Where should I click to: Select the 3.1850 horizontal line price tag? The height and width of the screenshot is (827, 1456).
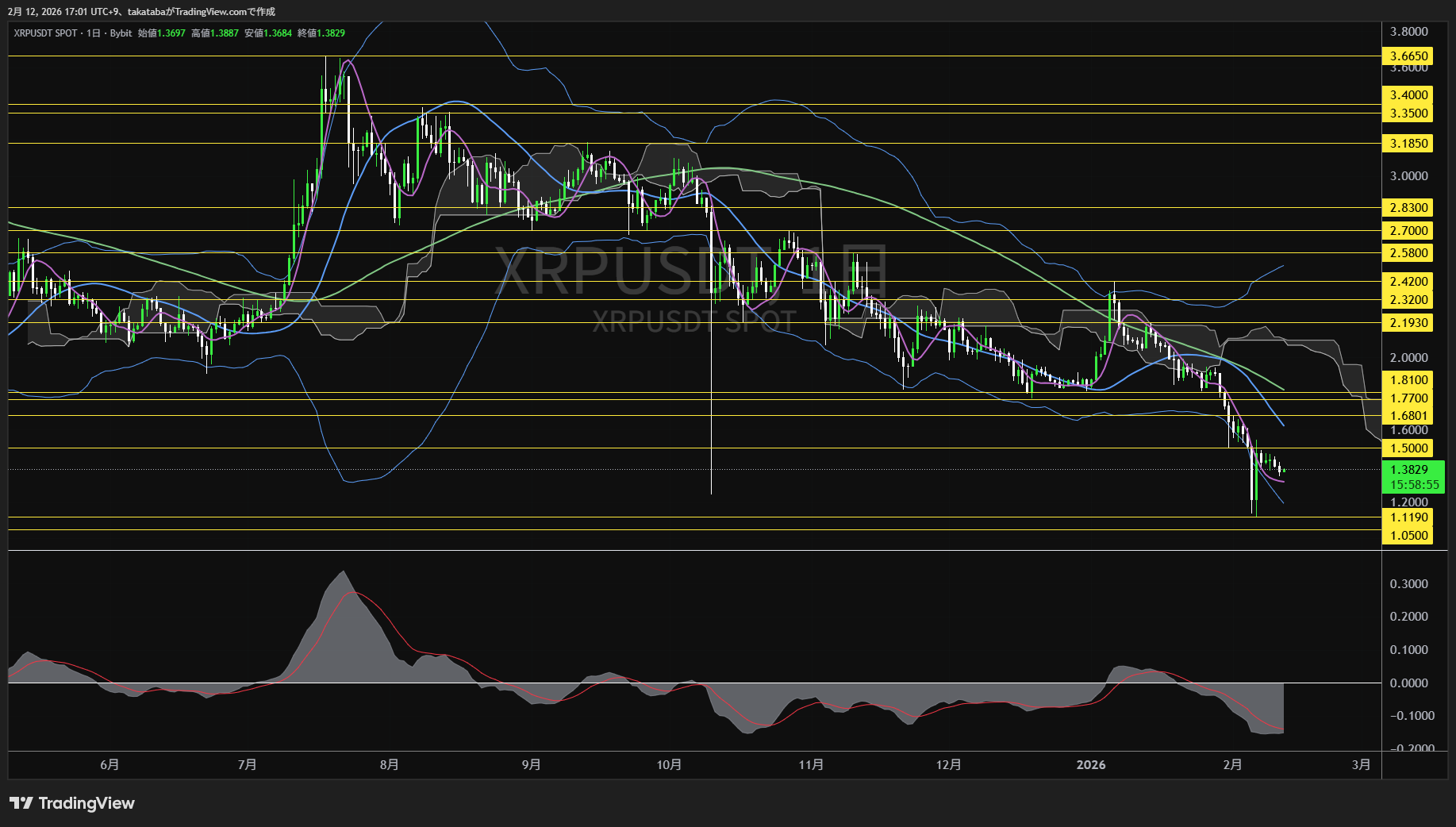[x=1408, y=143]
